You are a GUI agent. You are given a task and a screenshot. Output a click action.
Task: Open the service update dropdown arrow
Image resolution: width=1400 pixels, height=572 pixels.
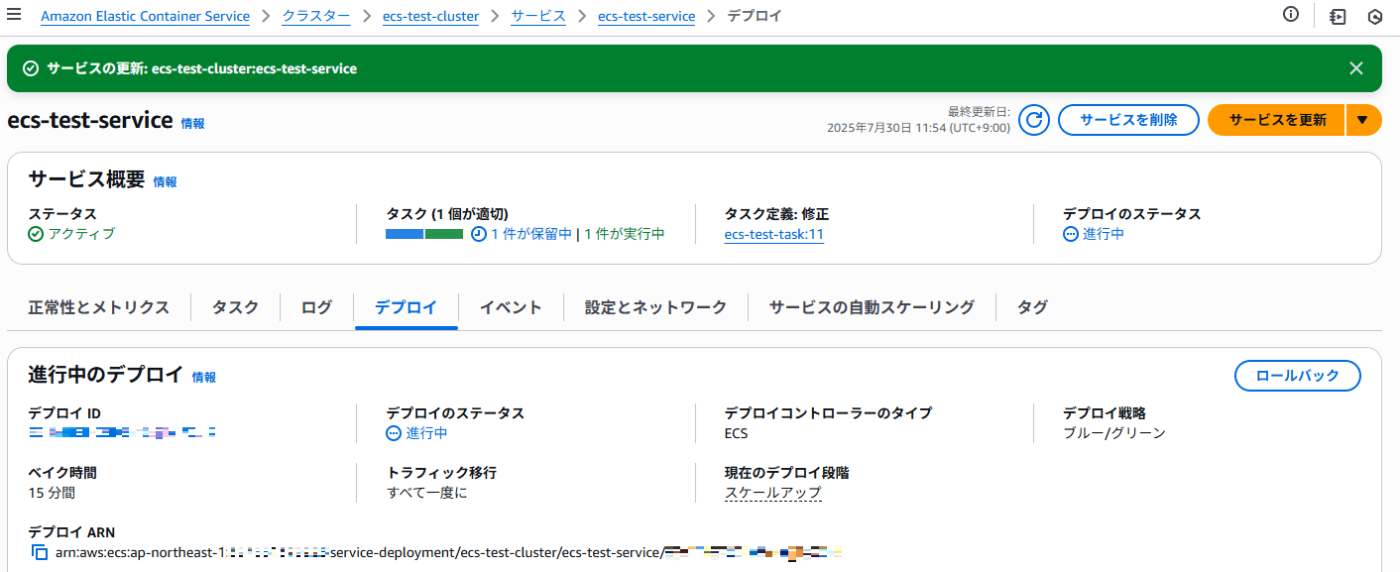[x=1363, y=120]
